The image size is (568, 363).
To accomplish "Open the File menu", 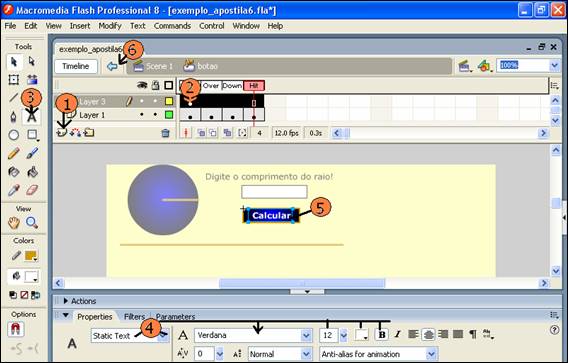I will (x=10, y=26).
